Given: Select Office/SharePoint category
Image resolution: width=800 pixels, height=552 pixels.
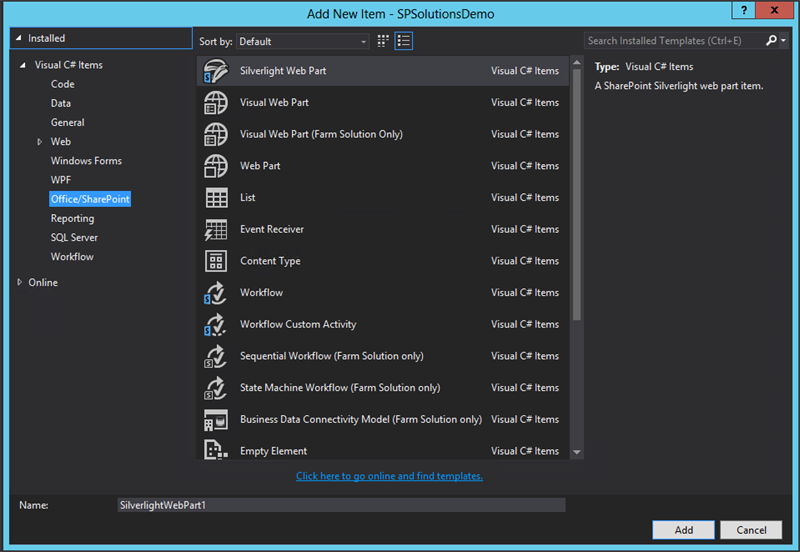Looking at the screenshot, I should pyautogui.click(x=90, y=199).
